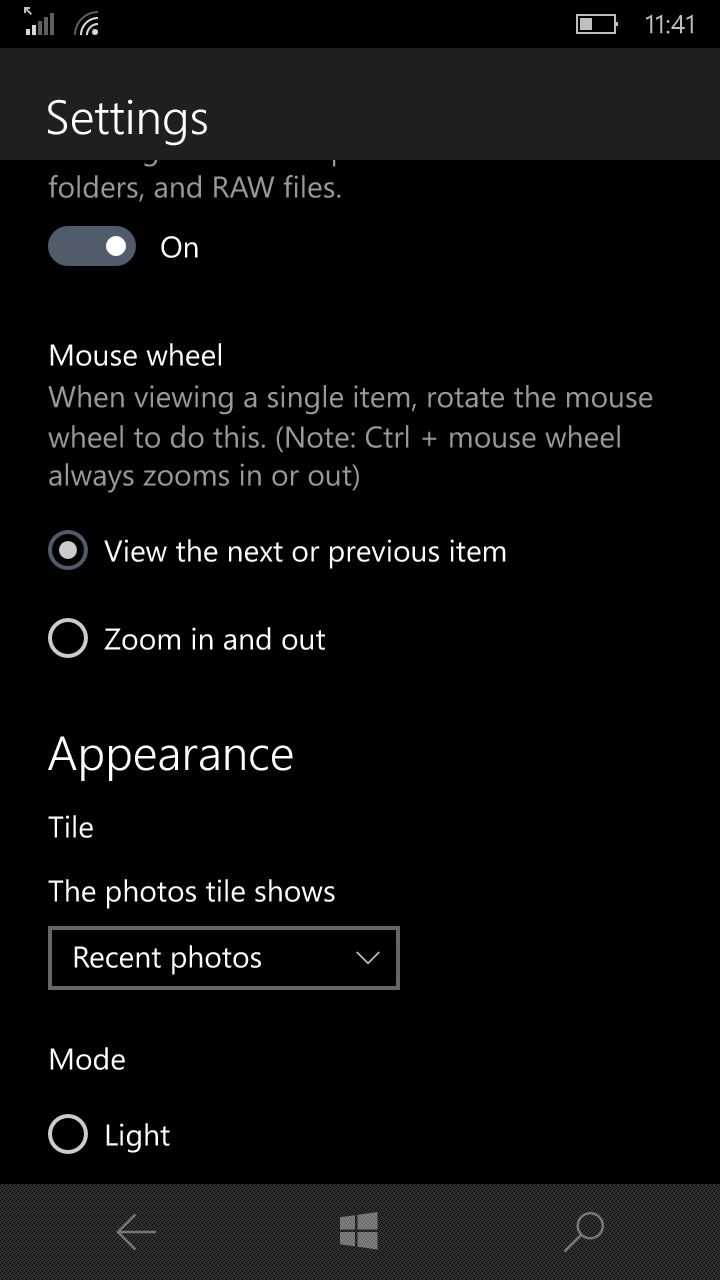Tap the Back arrow navigation icon
Image resolution: width=720 pixels, height=1280 pixels.
[x=136, y=1232]
